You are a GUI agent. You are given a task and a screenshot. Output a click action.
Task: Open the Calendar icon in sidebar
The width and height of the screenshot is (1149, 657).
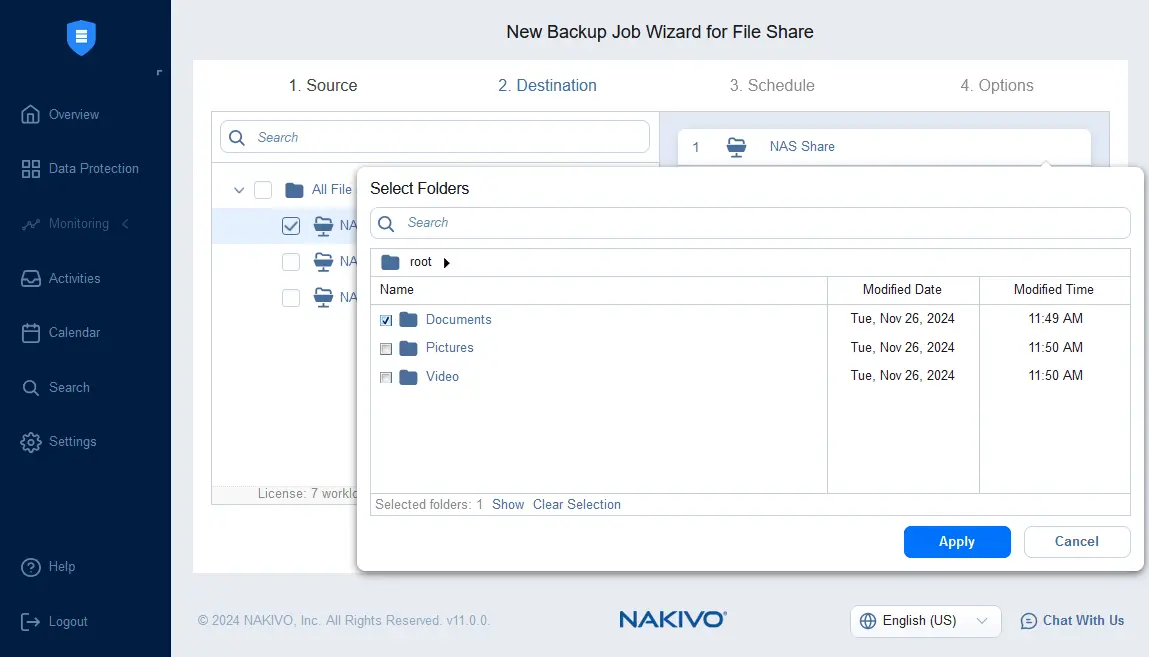click(x=31, y=333)
